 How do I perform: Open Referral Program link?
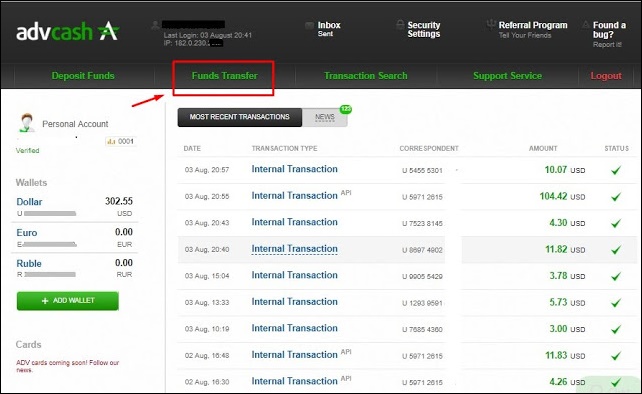coord(533,25)
